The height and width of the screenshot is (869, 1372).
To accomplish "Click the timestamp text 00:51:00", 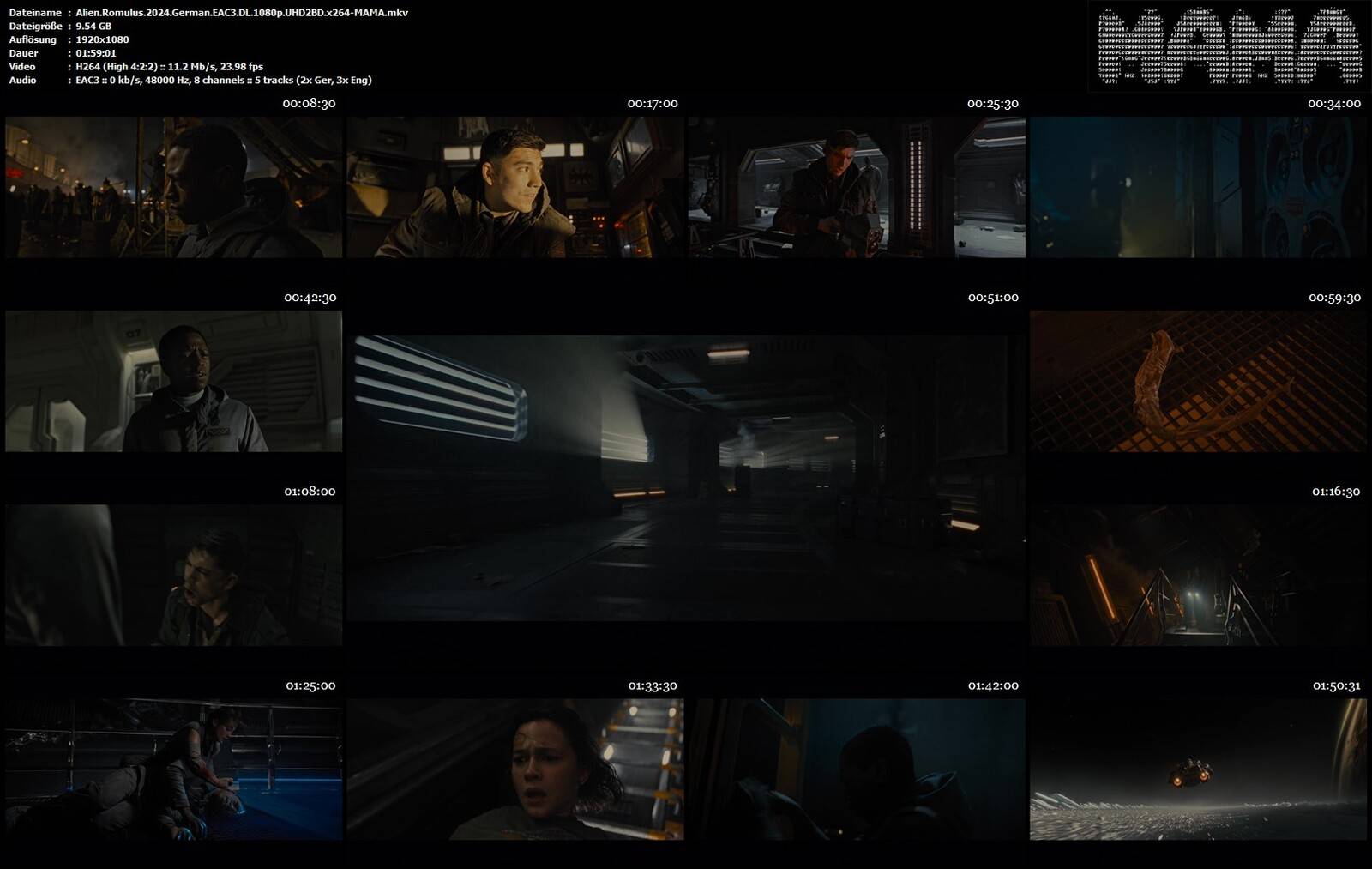I will tap(993, 298).
